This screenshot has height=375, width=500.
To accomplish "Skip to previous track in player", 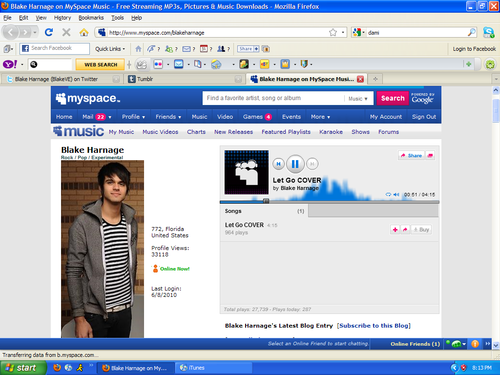I will coord(278,164).
